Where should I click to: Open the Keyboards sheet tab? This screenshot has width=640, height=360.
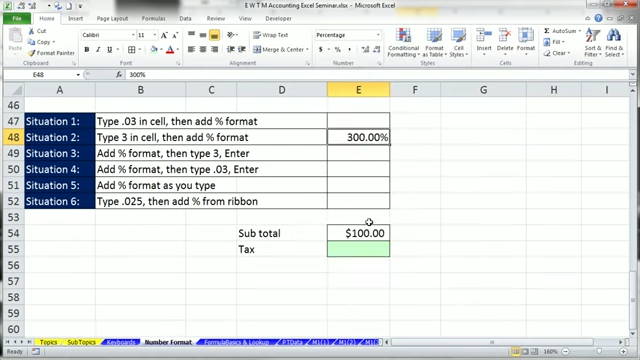(120, 342)
